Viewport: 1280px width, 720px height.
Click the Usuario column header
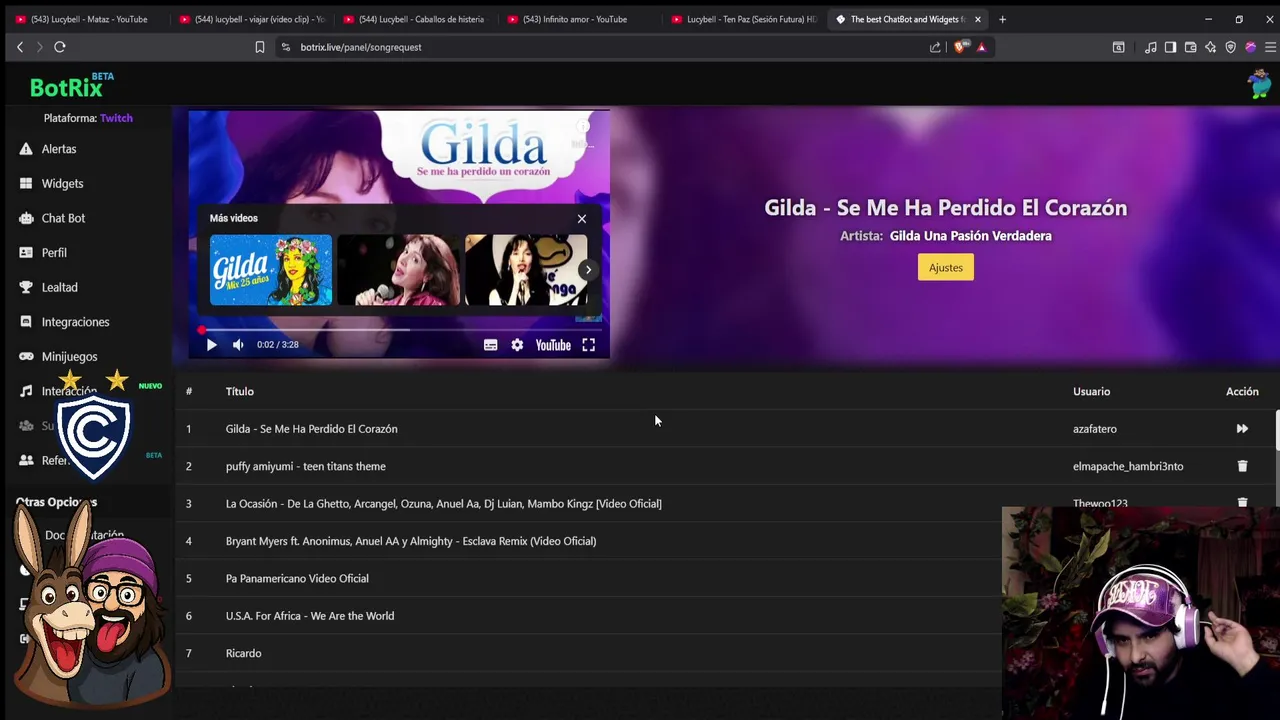pyautogui.click(x=1091, y=391)
